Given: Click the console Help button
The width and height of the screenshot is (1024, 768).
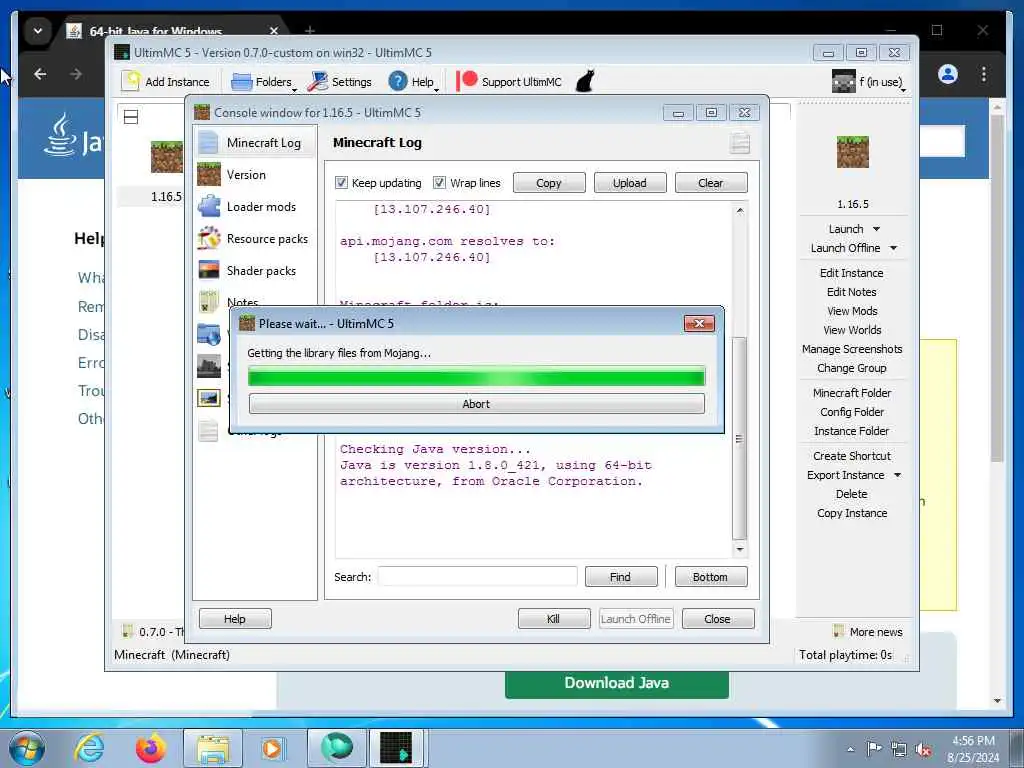Looking at the screenshot, I should coord(235,618).
